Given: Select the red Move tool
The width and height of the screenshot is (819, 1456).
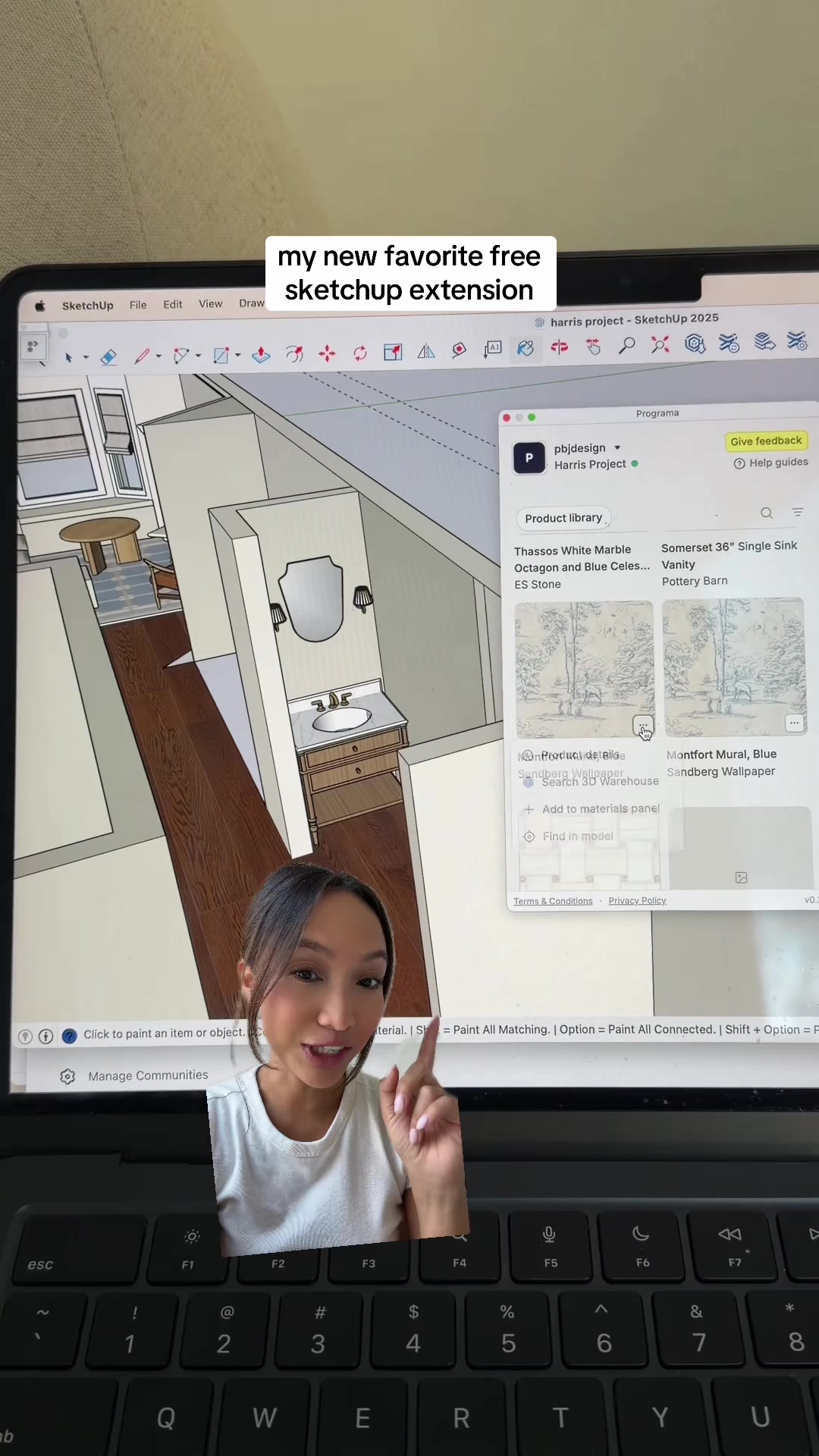Looking at the screenshot, I should point(327,353).
